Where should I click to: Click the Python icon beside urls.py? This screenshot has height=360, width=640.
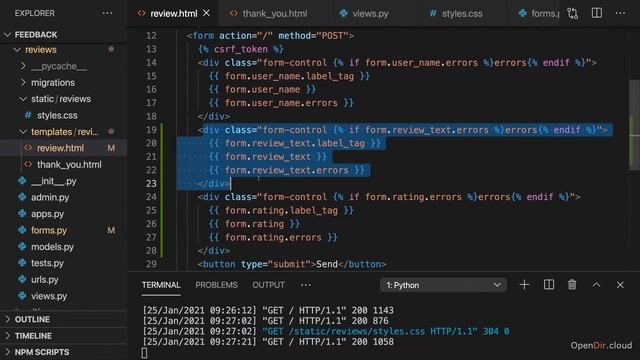coord(22,279)
